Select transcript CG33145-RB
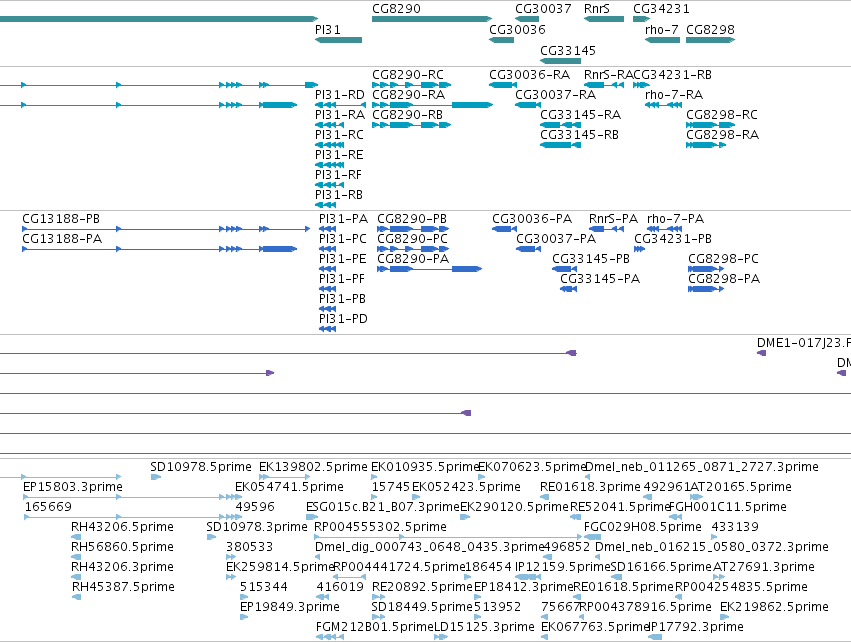The image size is (851, 642). (560, 145)
